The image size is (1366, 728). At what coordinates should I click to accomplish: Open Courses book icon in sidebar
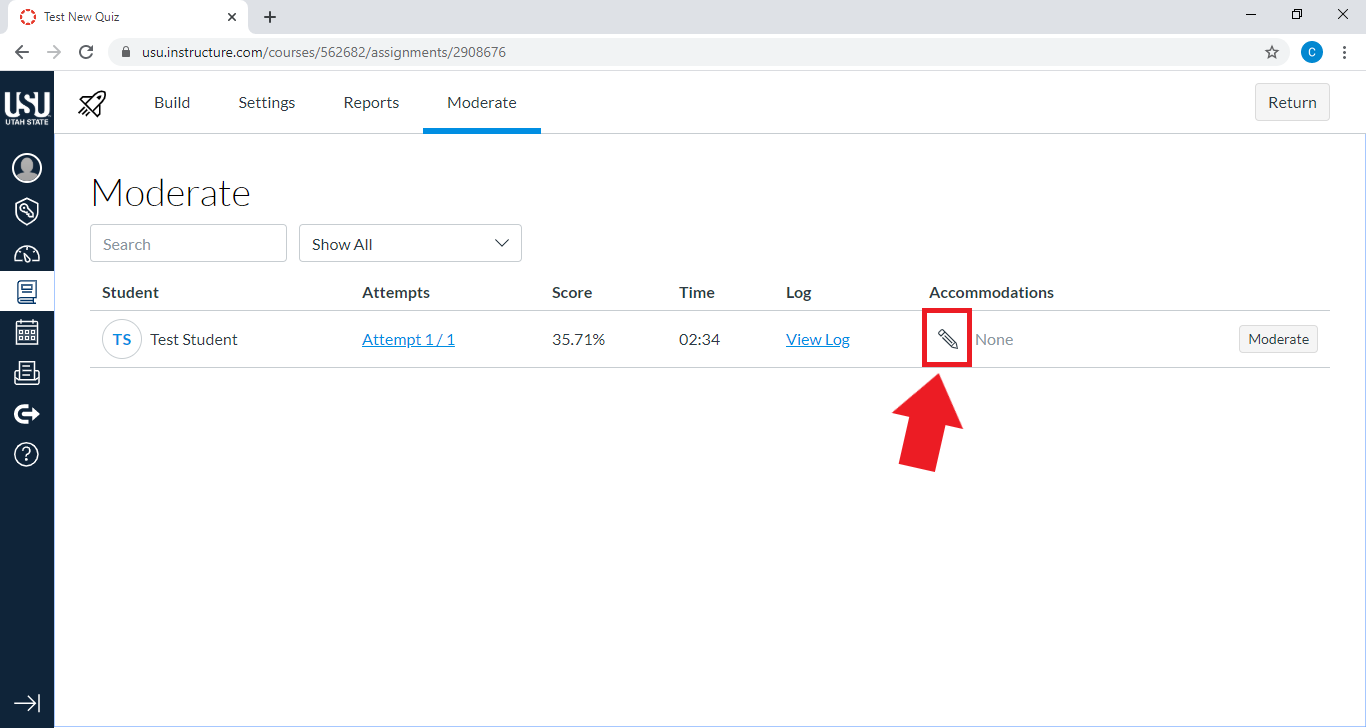(x=27, y=292)
